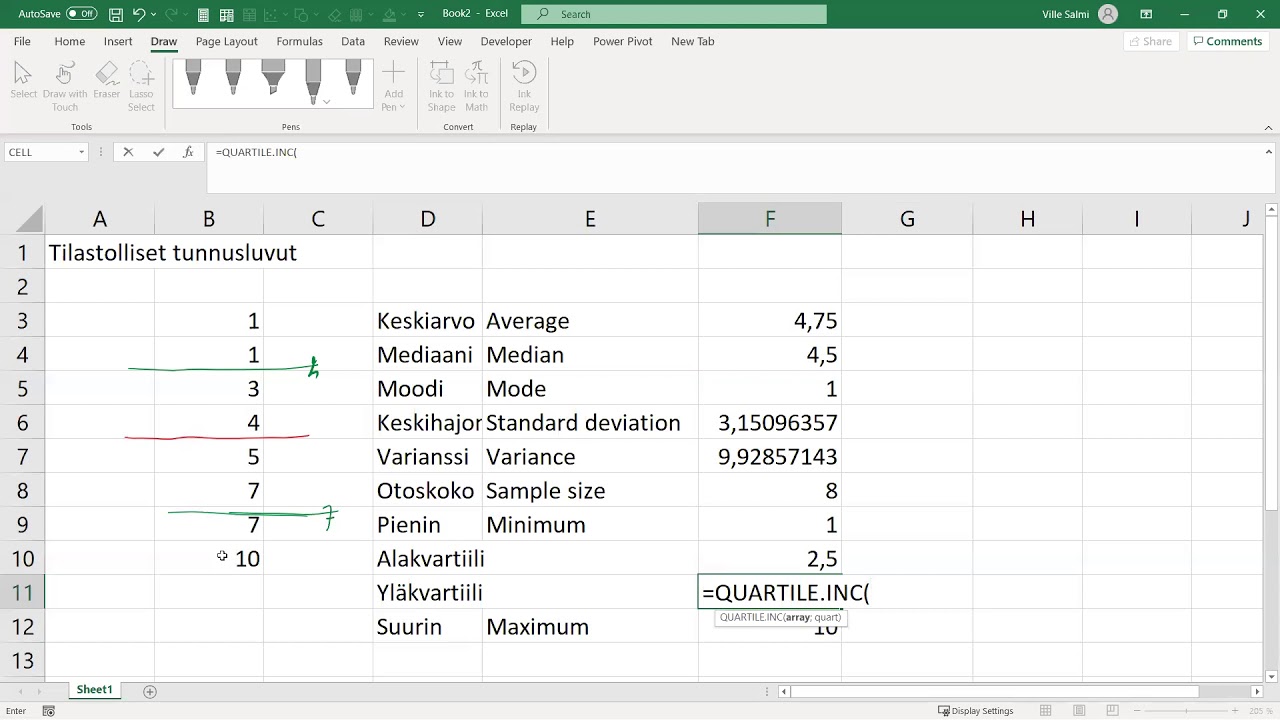1280x720 pixels.
Task: Switch to Data tab
Action: (353, 41)
